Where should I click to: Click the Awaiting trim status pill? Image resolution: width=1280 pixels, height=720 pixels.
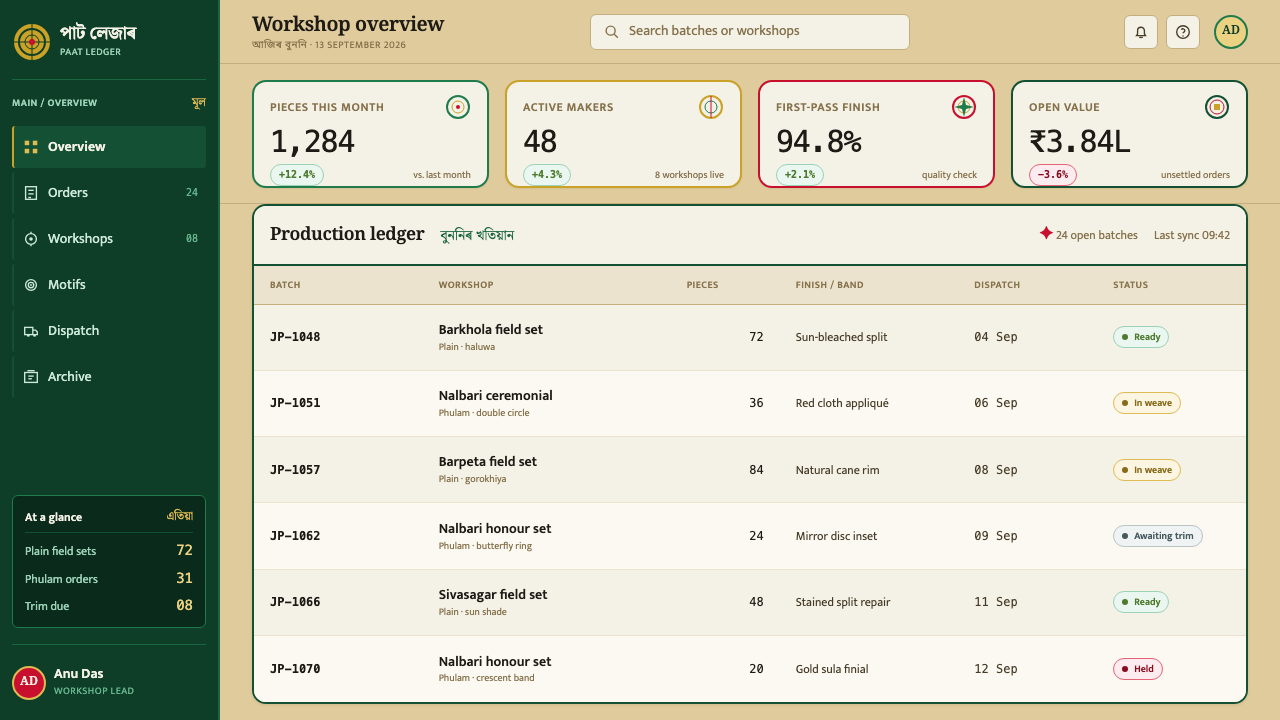[1158, 536]
